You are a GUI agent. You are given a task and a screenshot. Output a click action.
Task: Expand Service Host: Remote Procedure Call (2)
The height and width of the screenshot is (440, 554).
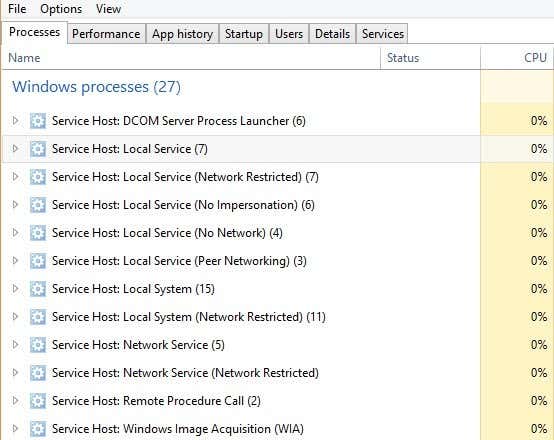pyautogui.click(x=15, y=400)
